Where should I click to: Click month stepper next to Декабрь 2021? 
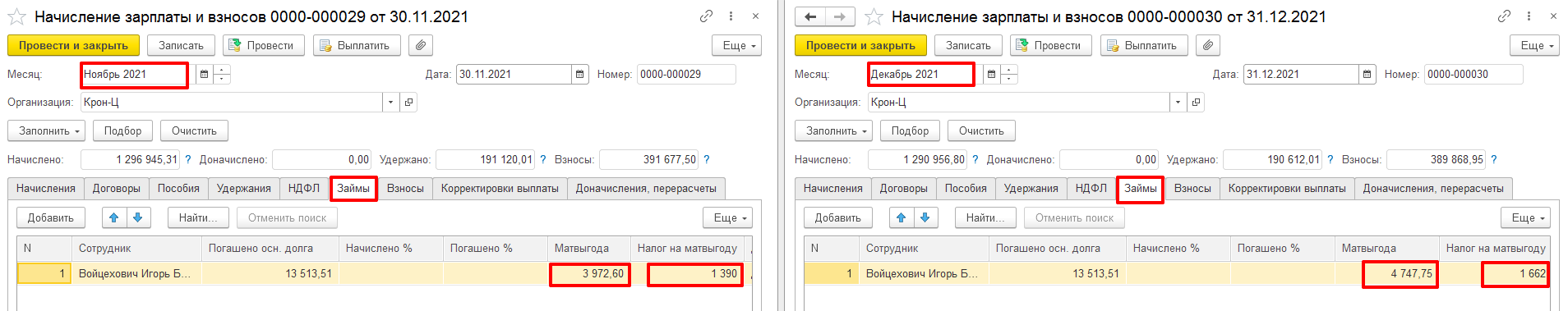pos(1009,75)
